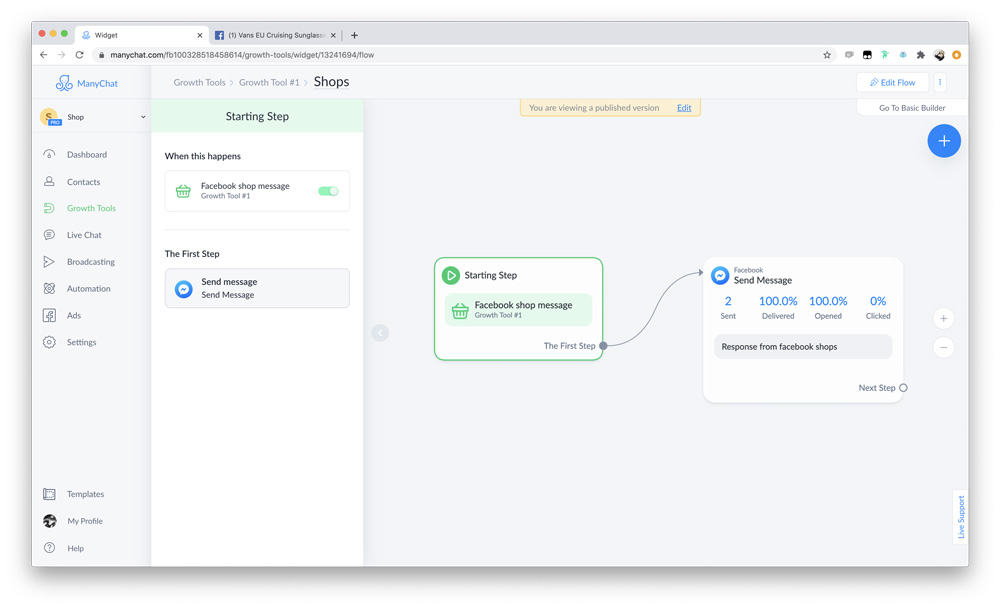Click Go To Basic Builder button
Screen dimensions: 1000x608
pos(912,108)
